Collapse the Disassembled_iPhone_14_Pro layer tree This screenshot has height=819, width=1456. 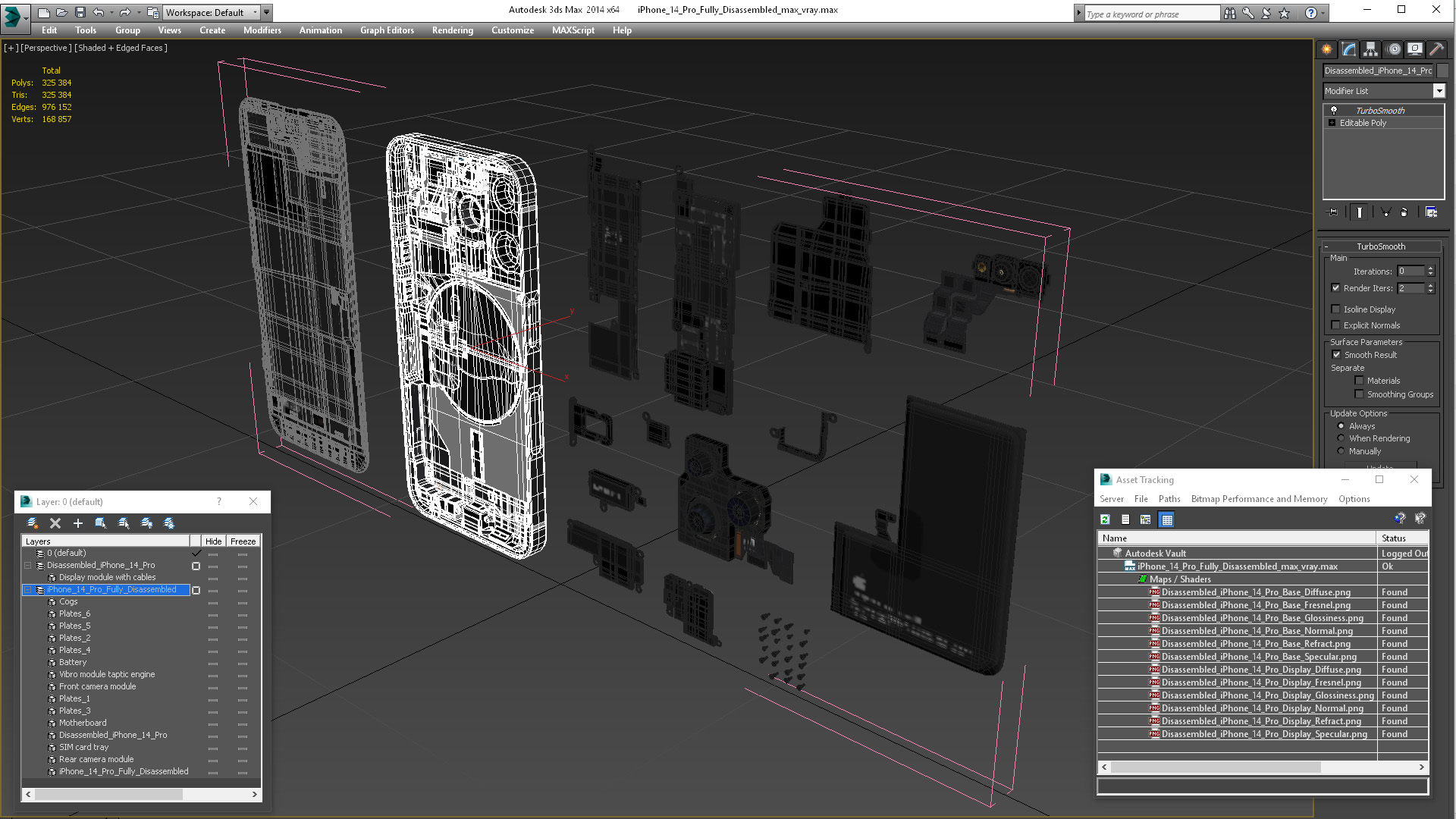28,566
